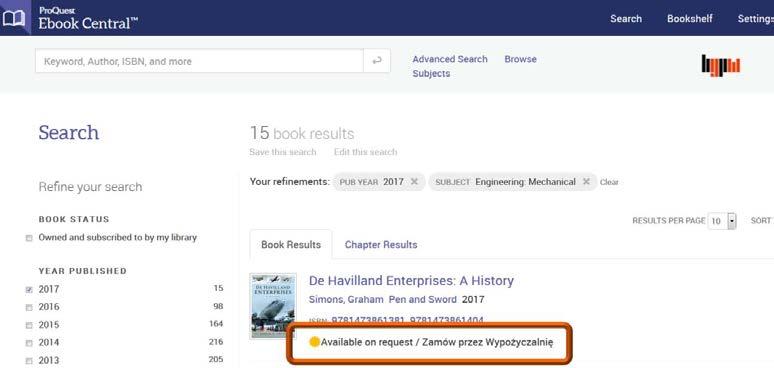Image resolution: width=774 pixels, height=368 pixels.
Task: Select the Book Results tab
Action: tap(291, 245)
